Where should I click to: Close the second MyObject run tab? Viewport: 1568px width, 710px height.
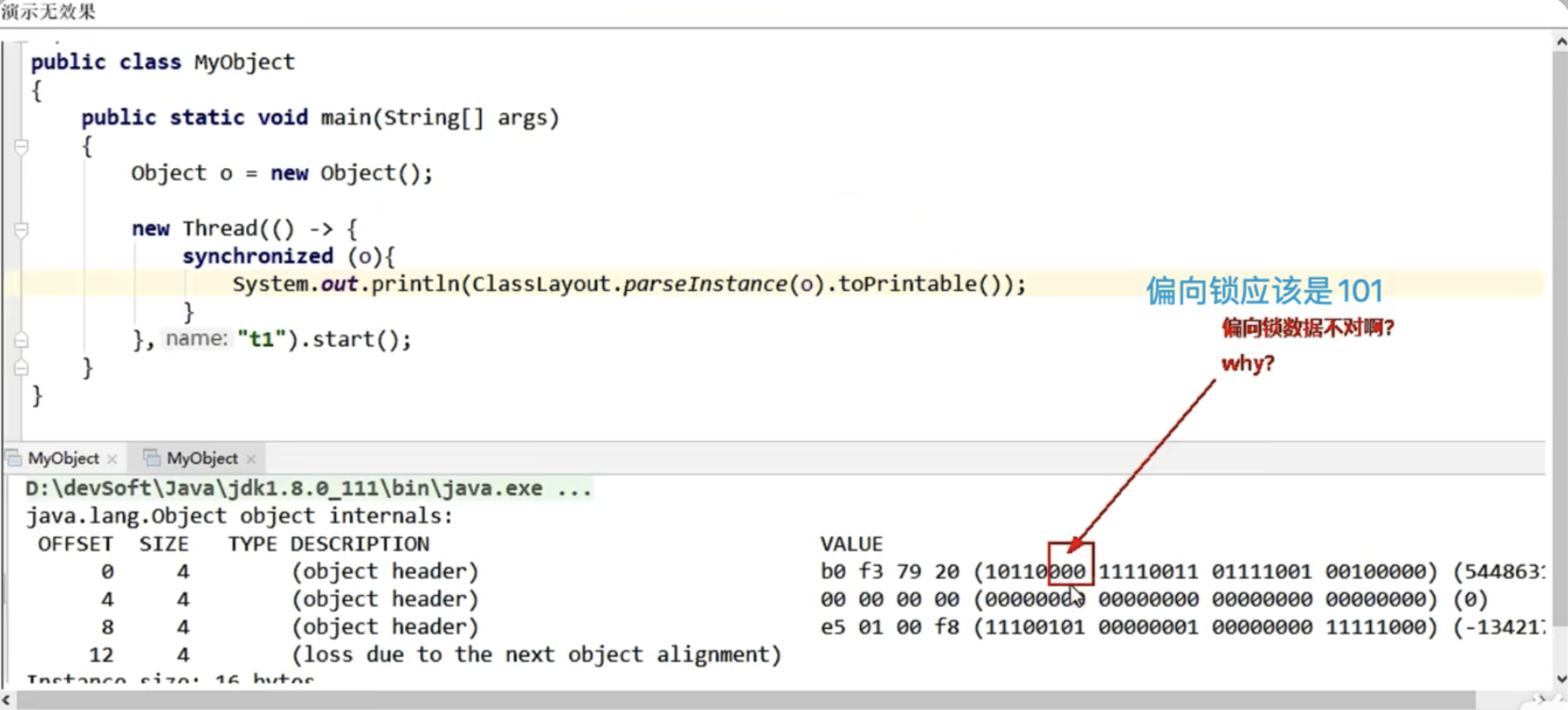[251, 459]
